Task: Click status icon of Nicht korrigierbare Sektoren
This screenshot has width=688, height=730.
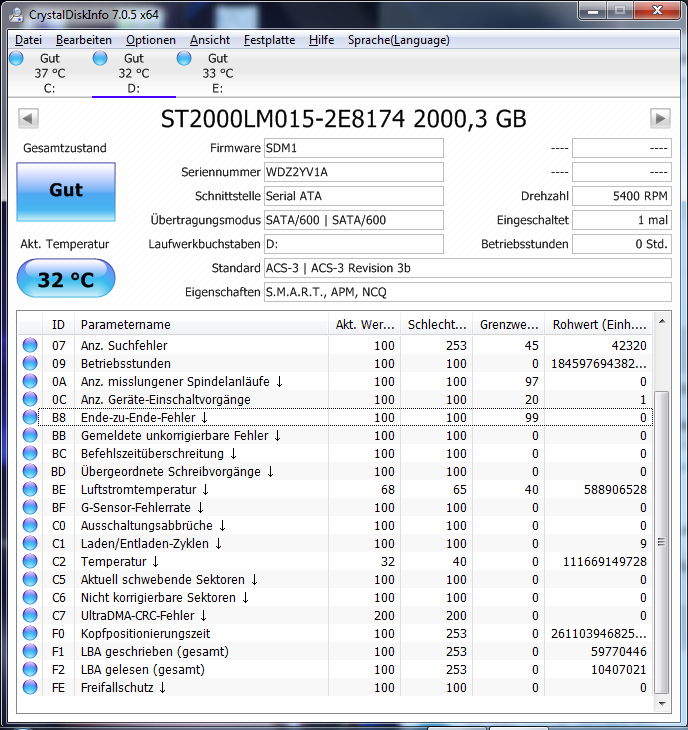Action: point(30,597)
